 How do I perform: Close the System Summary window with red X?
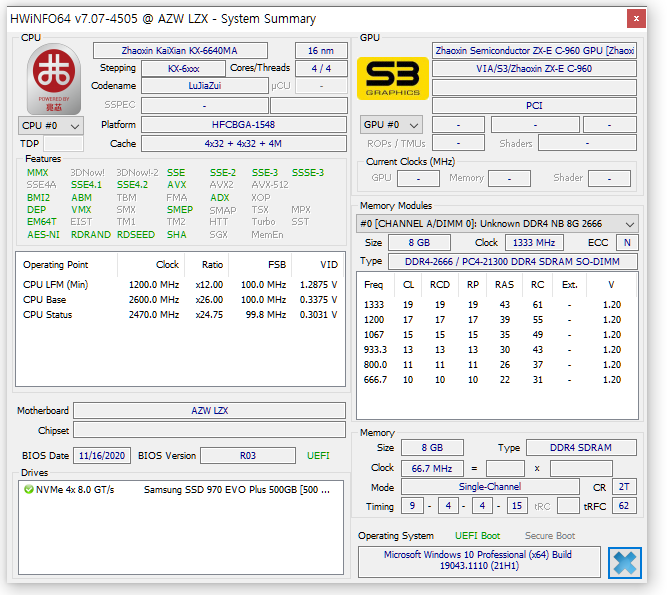click(x=636, y=18)
